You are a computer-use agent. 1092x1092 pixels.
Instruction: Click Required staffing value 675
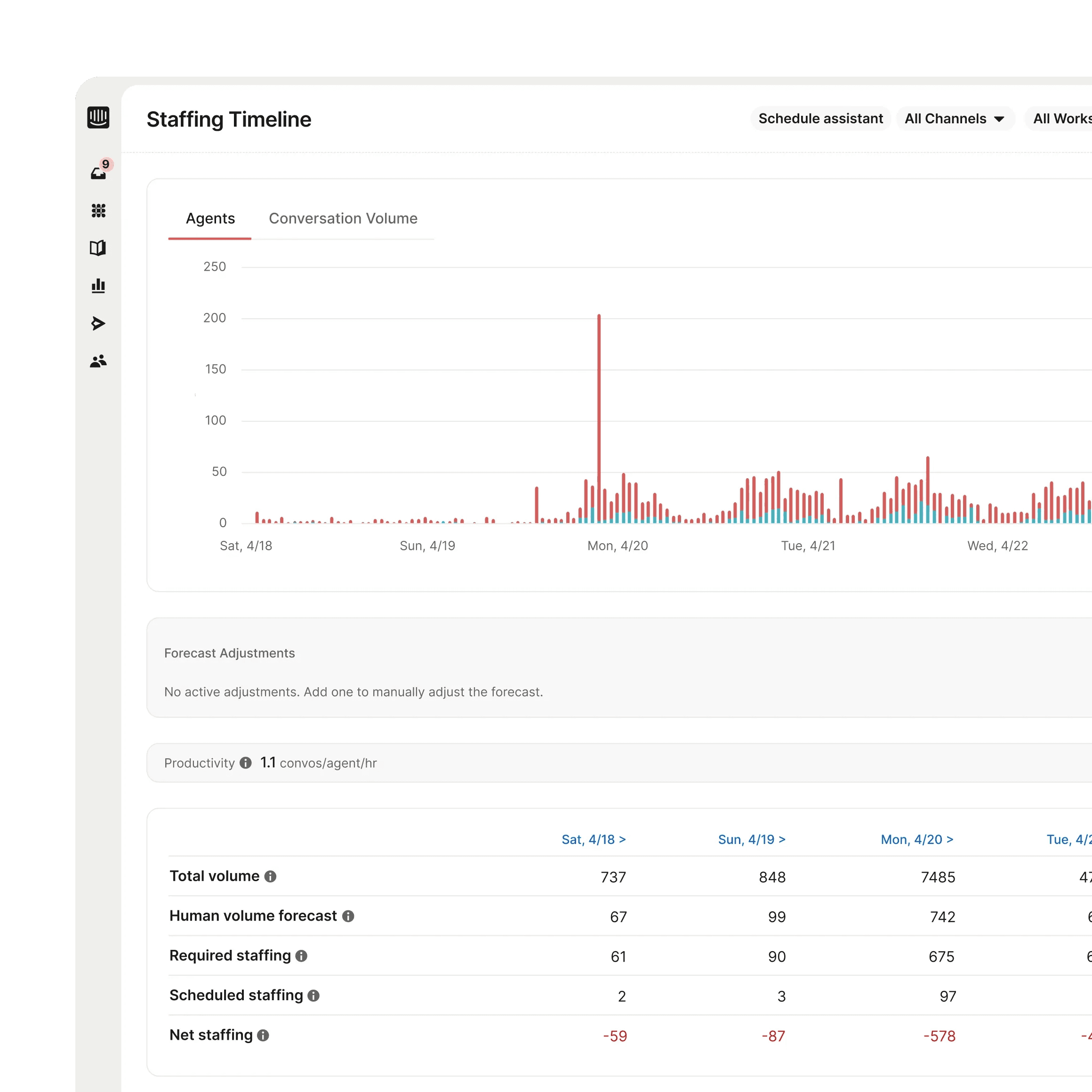click(942, 956)
